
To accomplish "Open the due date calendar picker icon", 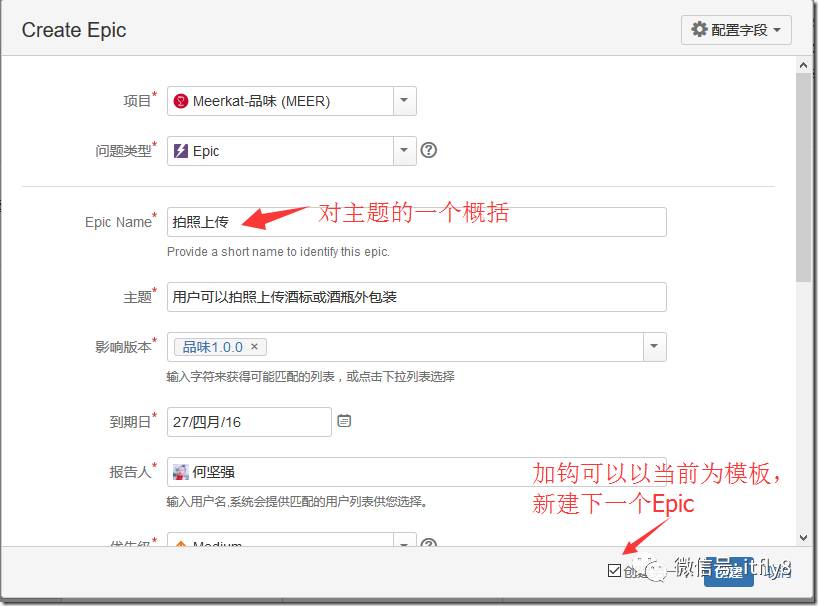I will 344,421.
